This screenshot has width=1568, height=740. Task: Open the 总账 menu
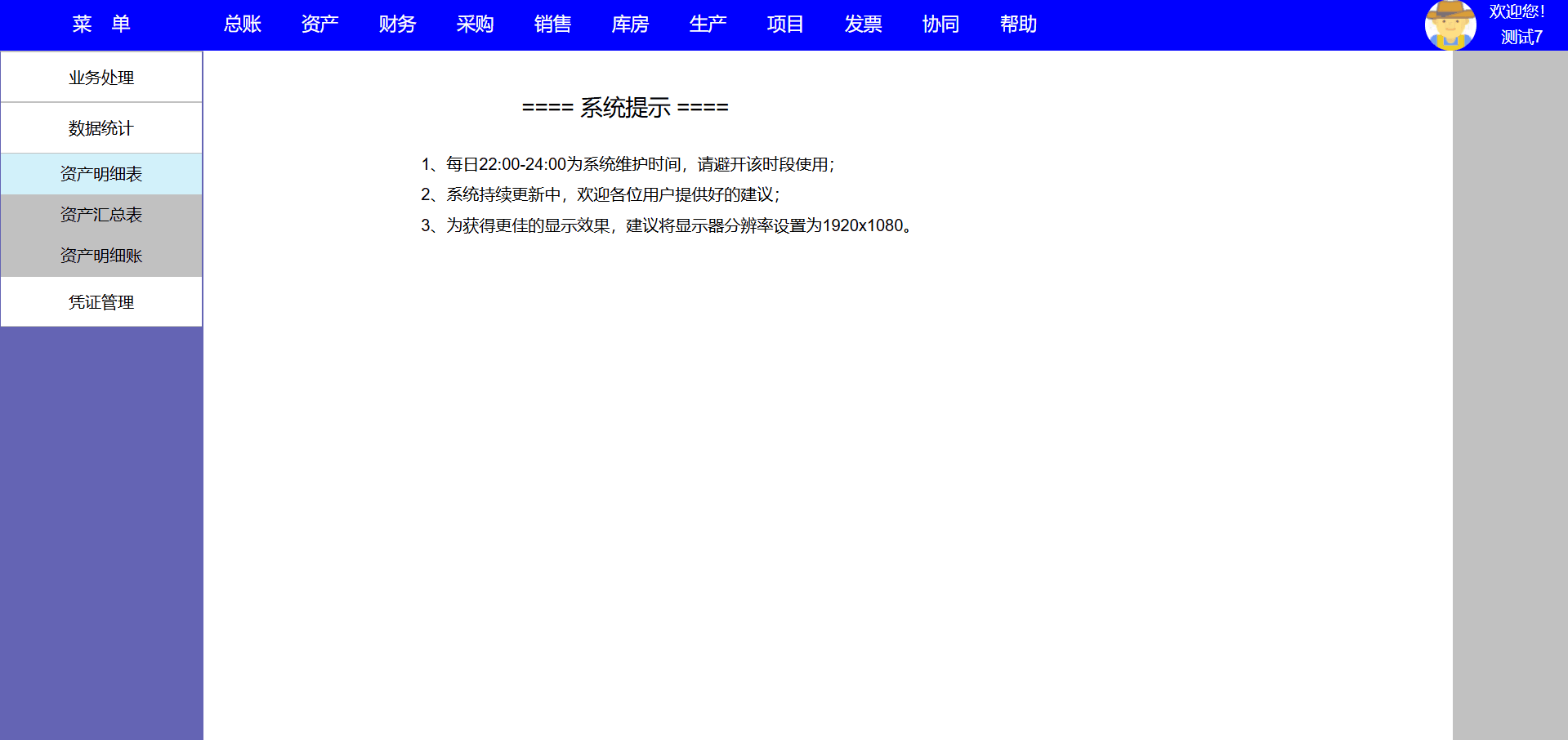coord(243,25)
